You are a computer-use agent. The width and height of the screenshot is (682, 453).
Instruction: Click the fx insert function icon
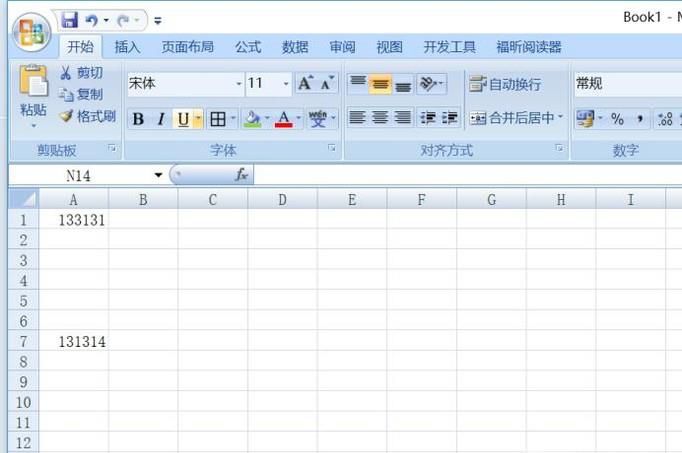pos(241,175)
